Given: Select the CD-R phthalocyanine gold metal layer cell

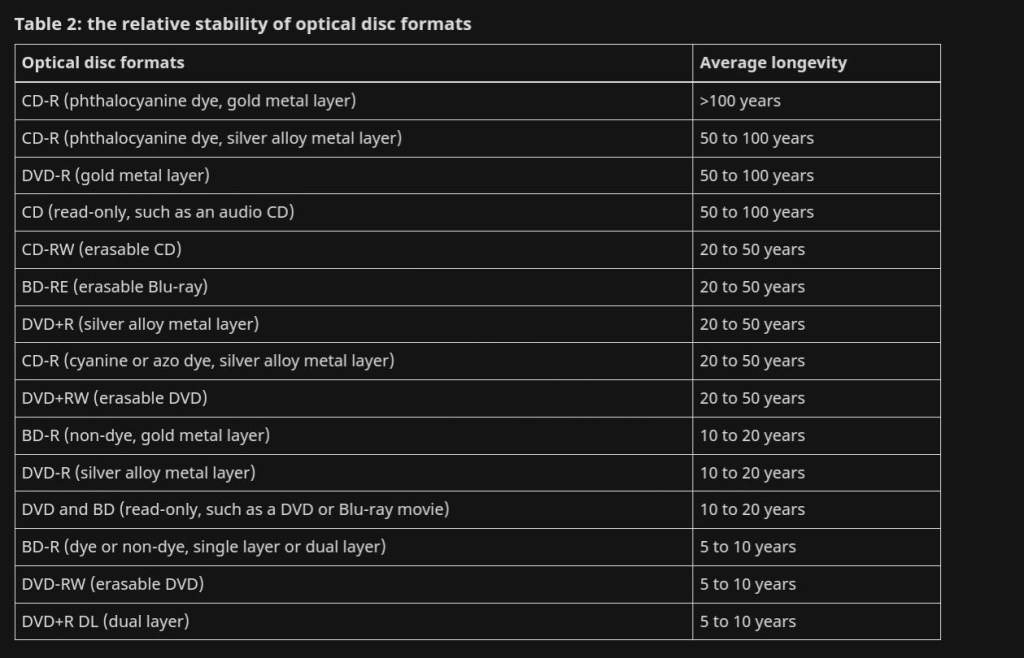Looking at the screenshot, I should [x=189, y=101].
